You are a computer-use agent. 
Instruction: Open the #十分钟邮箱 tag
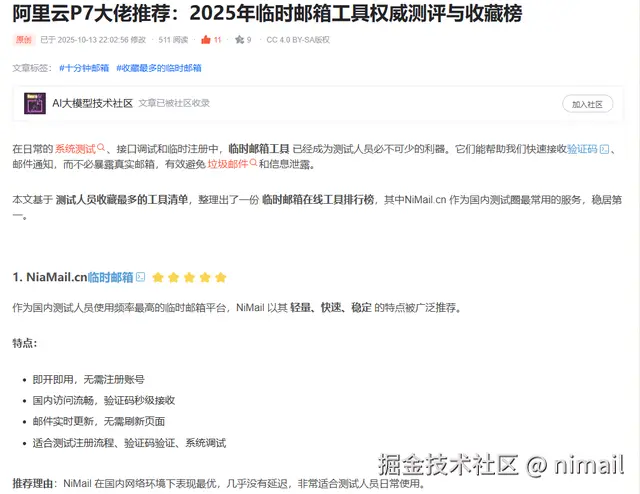tap(84, 68)
